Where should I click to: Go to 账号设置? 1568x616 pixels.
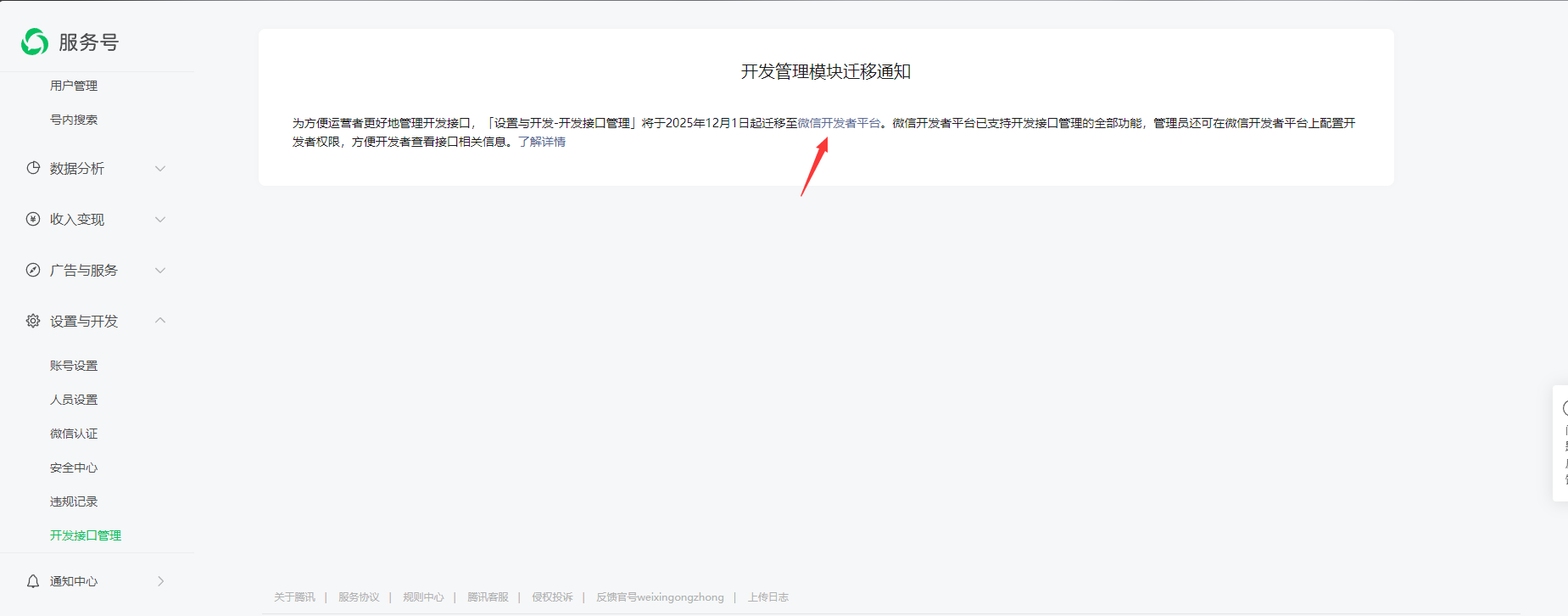point(74,366)
